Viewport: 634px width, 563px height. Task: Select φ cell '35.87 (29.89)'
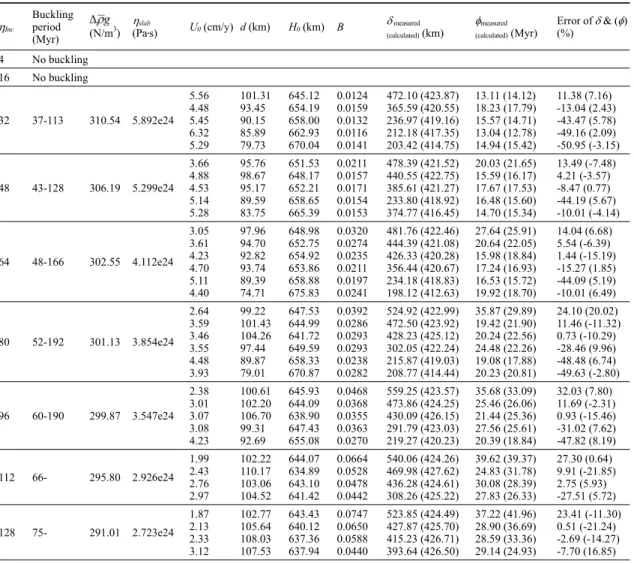point(505,311)
